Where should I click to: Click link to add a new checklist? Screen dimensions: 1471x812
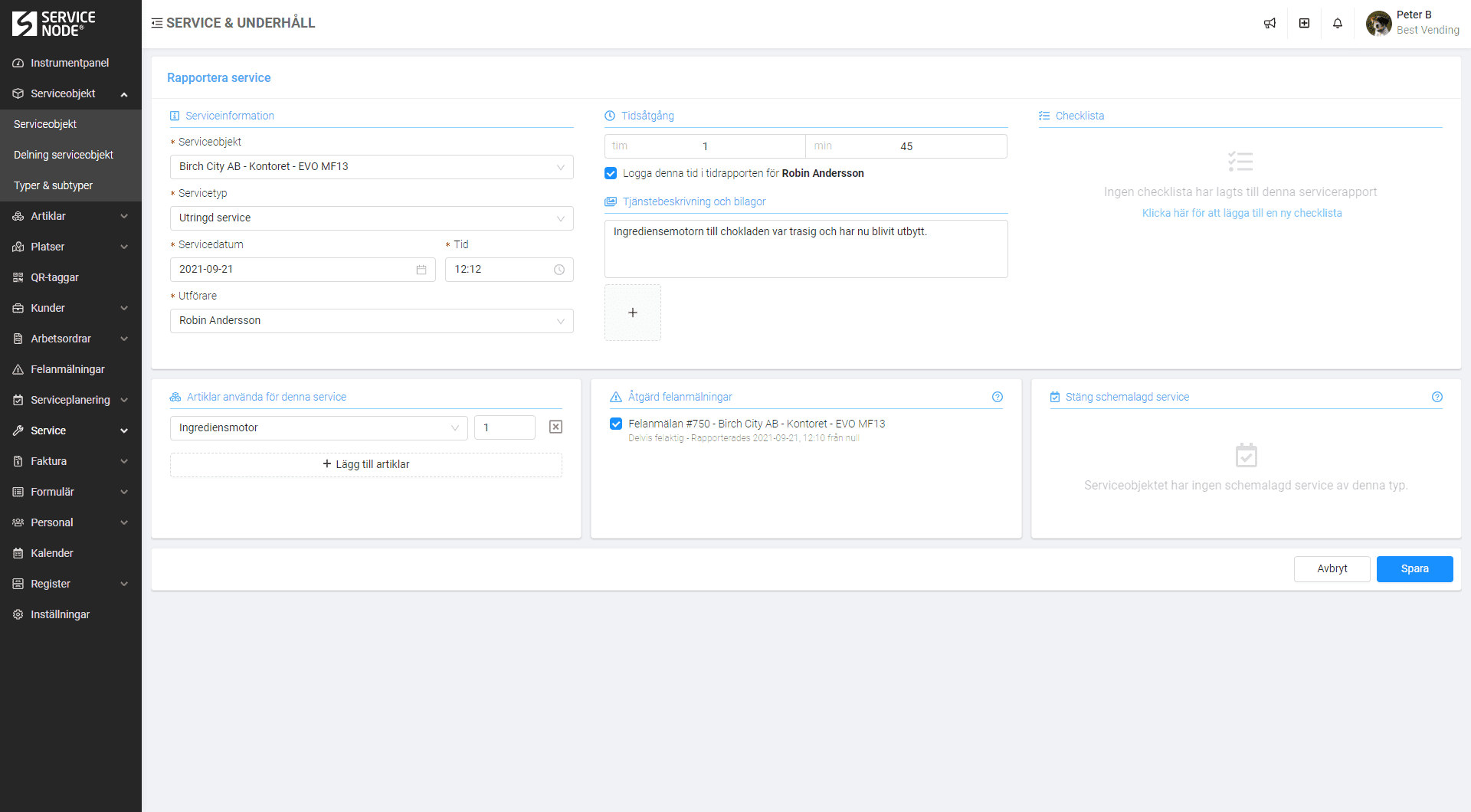pyautogui.click(x=1241, y=213)
